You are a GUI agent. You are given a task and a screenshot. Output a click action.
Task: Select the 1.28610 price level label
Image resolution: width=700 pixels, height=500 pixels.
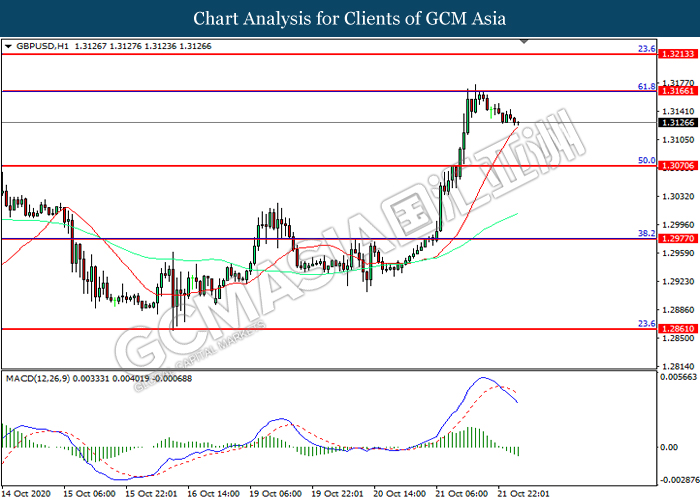point(678,329)
